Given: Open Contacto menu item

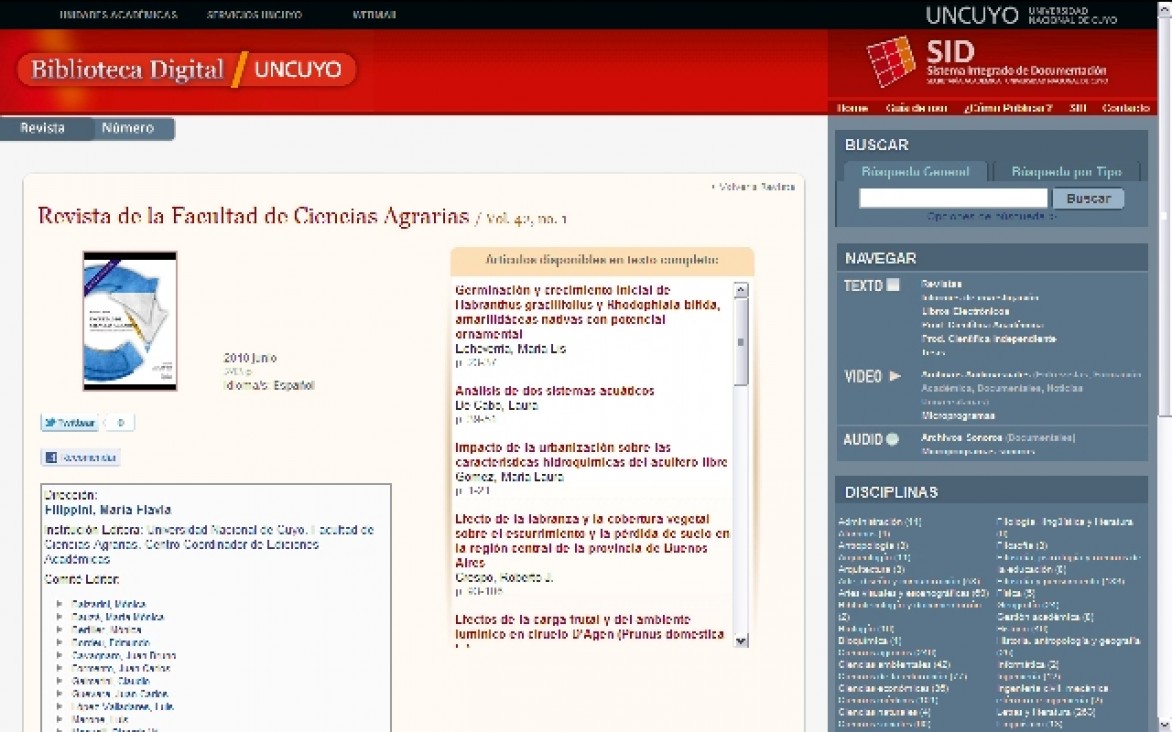Looking at the screenshot, I should tap(1126, 108).
